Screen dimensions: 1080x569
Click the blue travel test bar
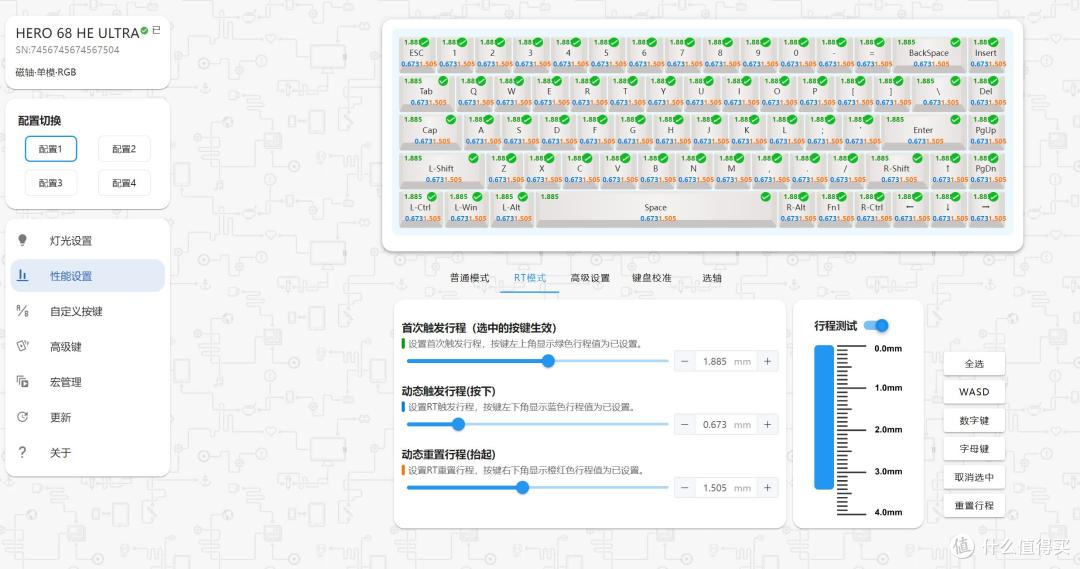(x=824, y=417)
